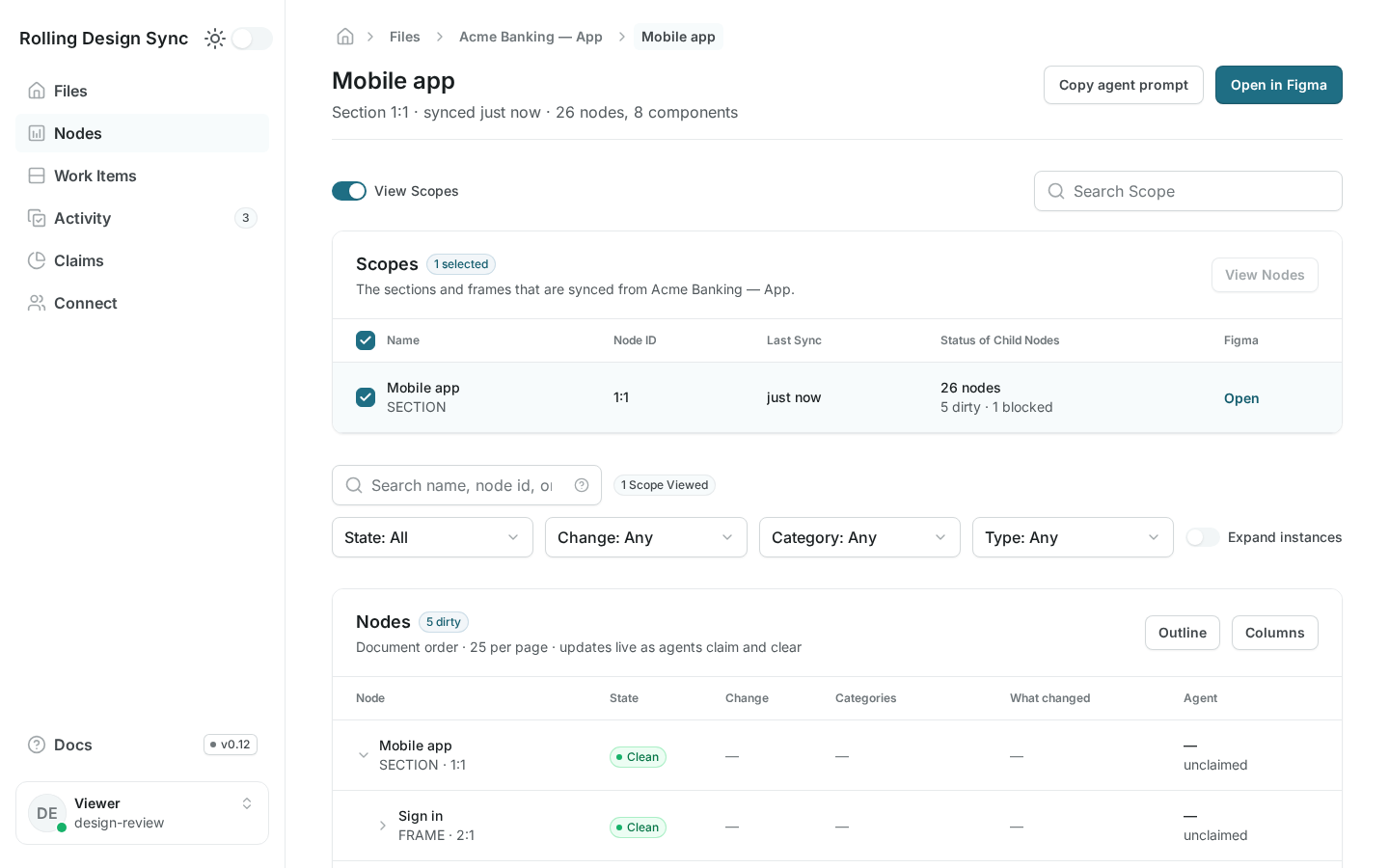Click the Claims sidebar icon
The image size is (1389, 868).
click(37, 260)
